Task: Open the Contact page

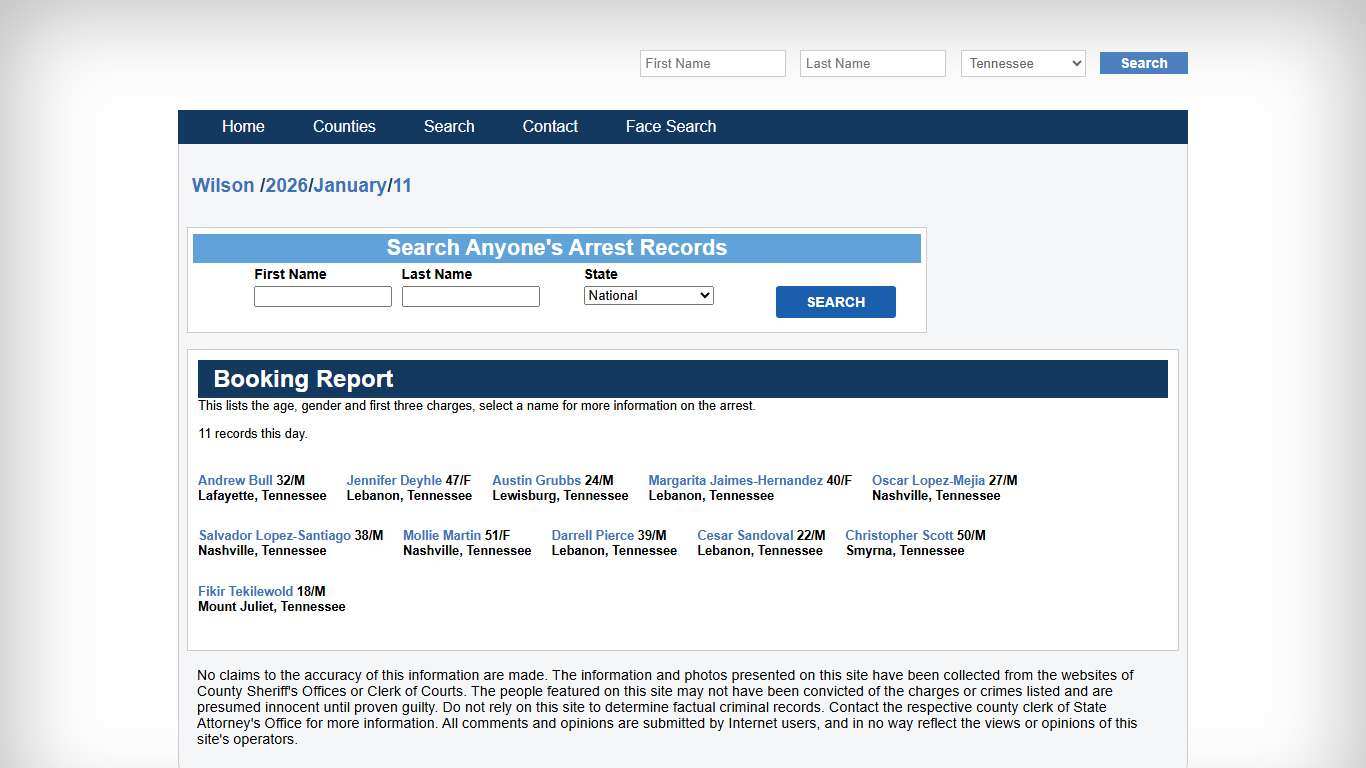Action: pos(550,126)
